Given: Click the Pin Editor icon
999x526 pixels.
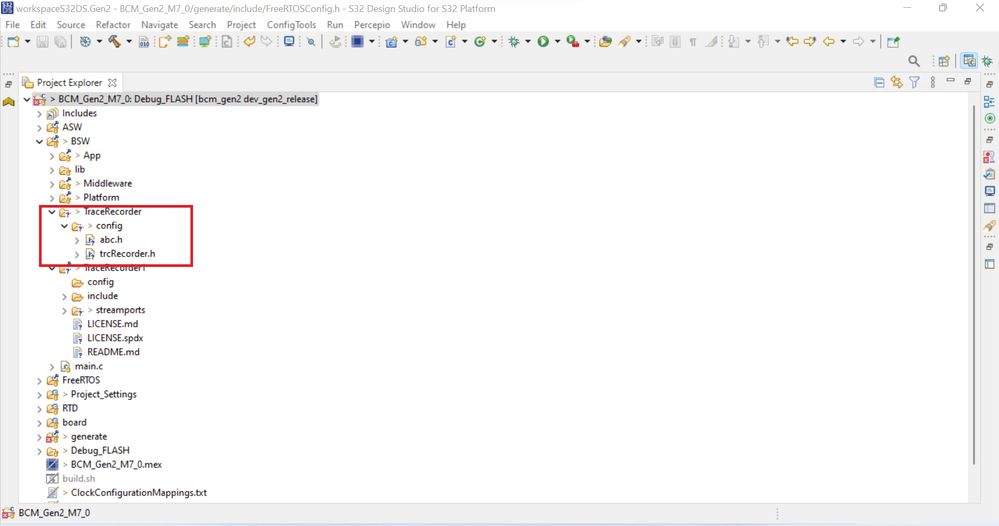Looking at the screenshot, I should point(893,42).
